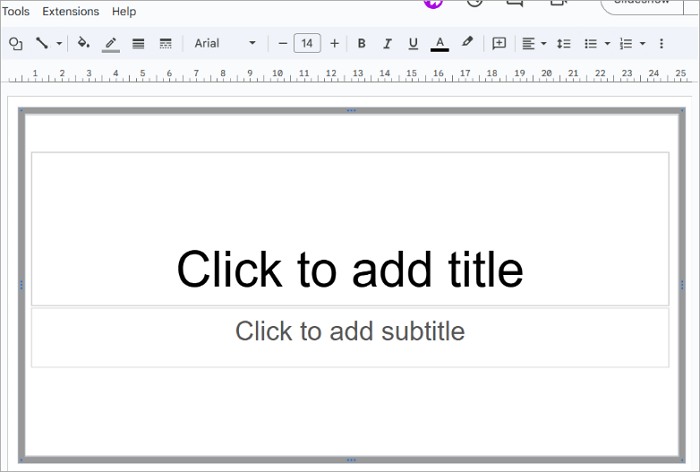The image size is (700, 472).
Task: Open the Extensions menu
Action: (x=71, y=11)
